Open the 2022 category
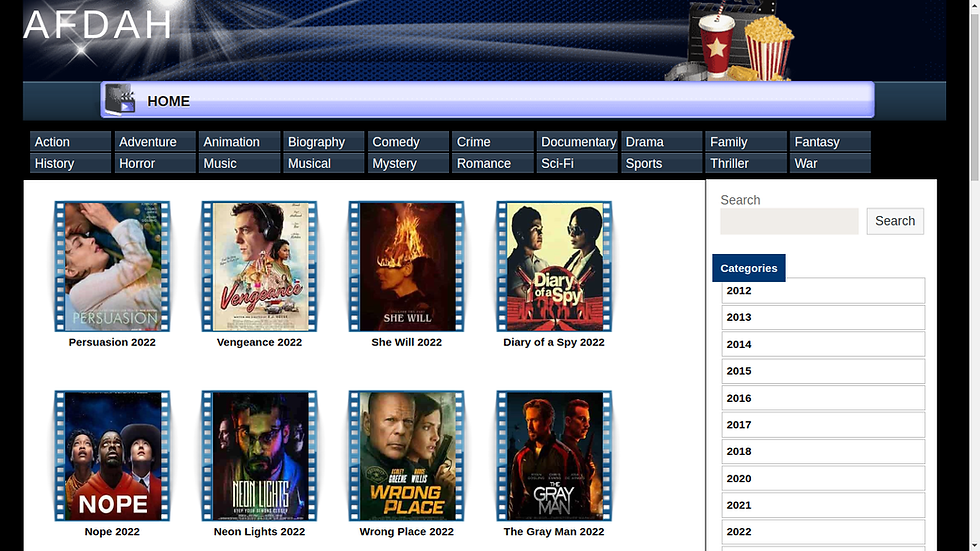The width and height of the screenshot is (980, 551). [x=823, y=532]
